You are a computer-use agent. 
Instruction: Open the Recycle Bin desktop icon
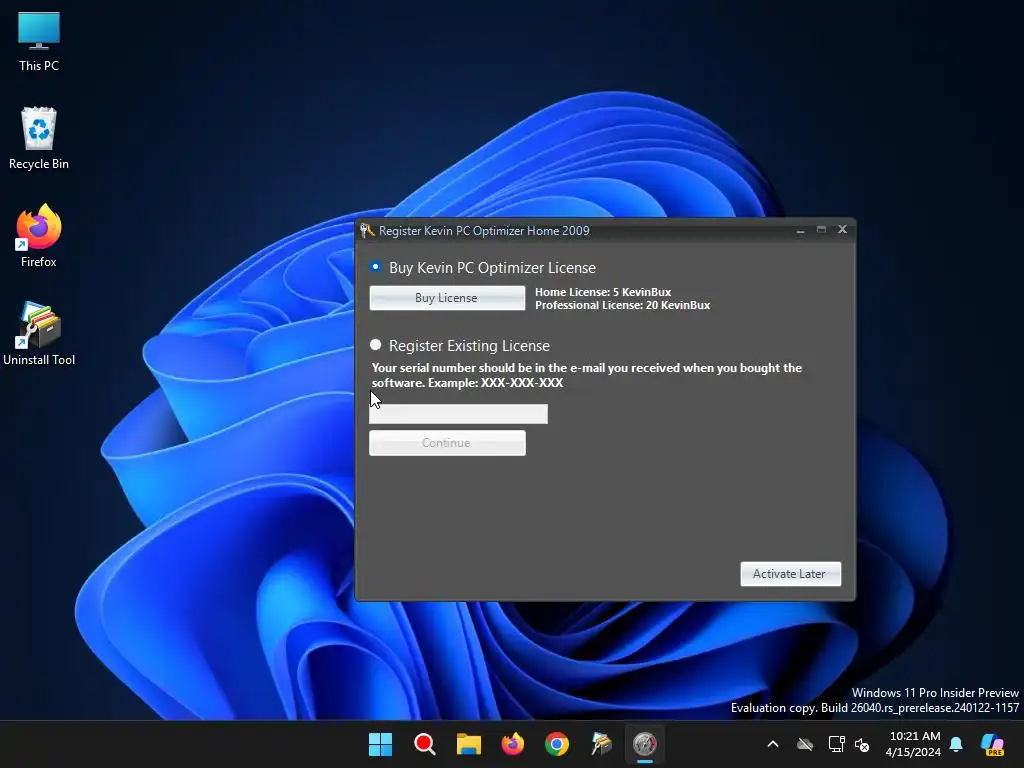tap(39, 138)
